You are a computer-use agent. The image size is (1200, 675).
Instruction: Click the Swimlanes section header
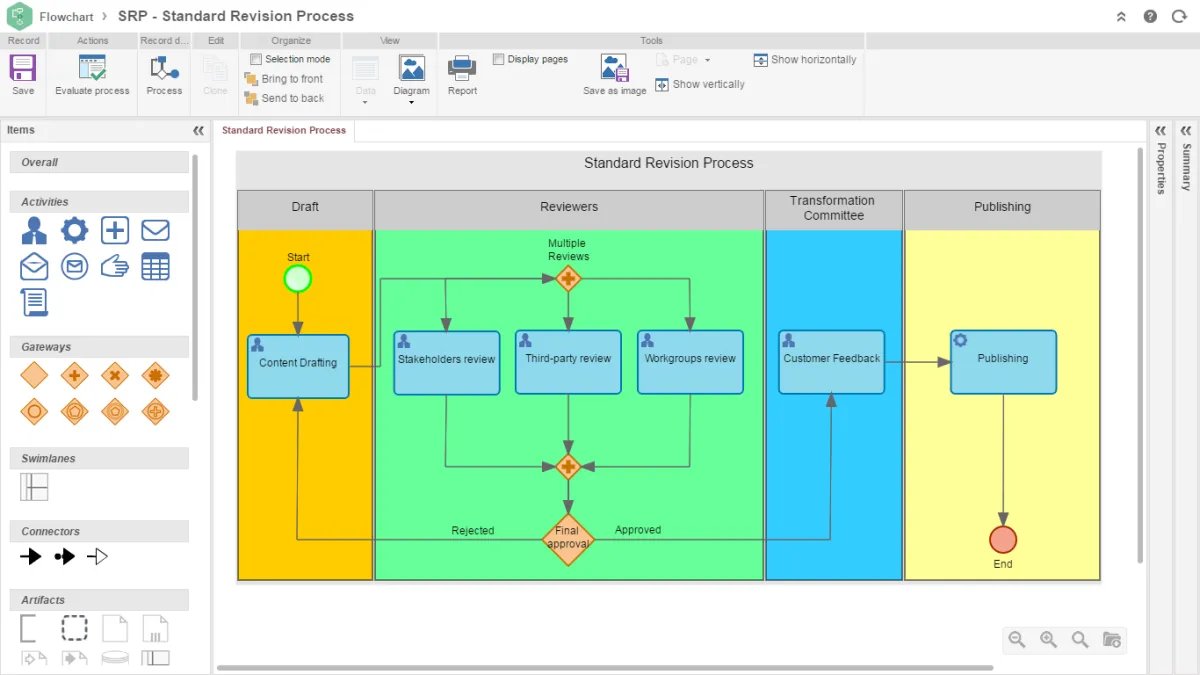99,458
